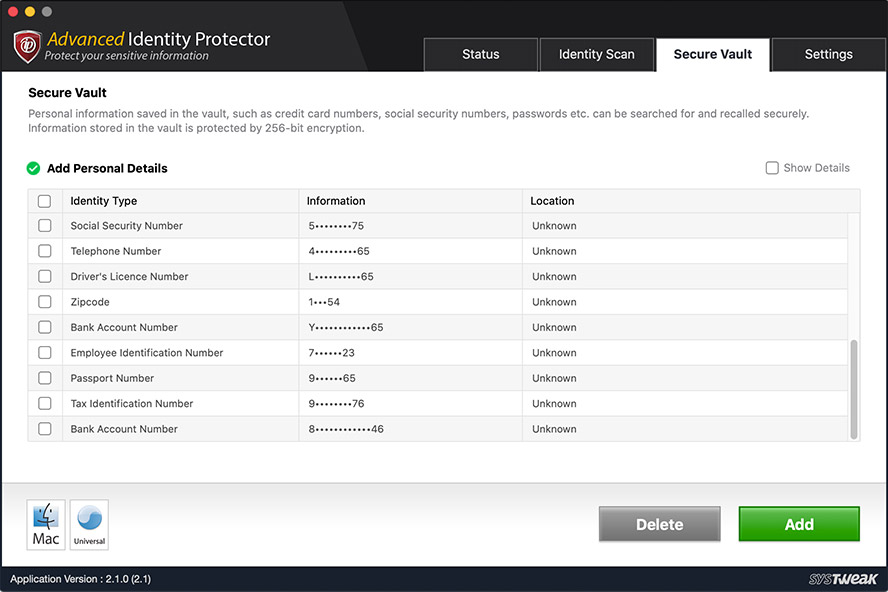Viewport: 888px width, 592px height.
Task: Click the Application Version 2.1.0 text
Action: click(x=80, y=579)
